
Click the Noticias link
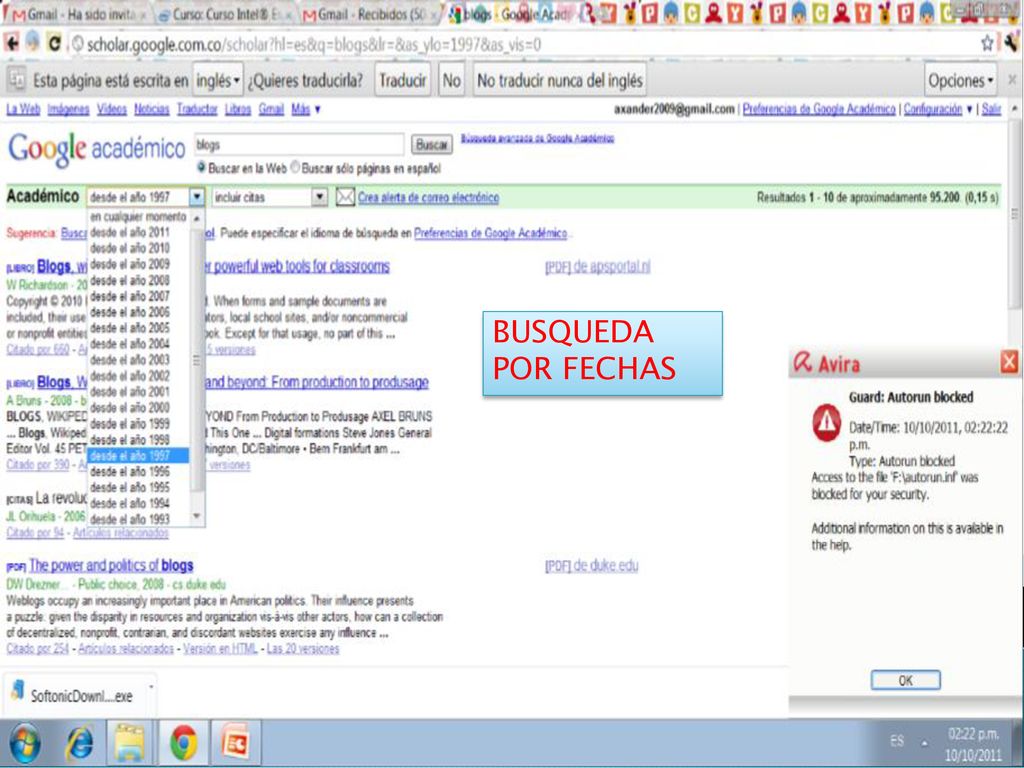click(152, 109)
